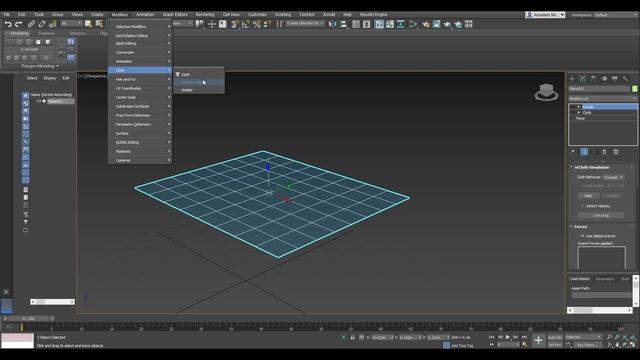
Task: Toggle Use Global Gravity checkbox
Action: (x=582, y=236)
